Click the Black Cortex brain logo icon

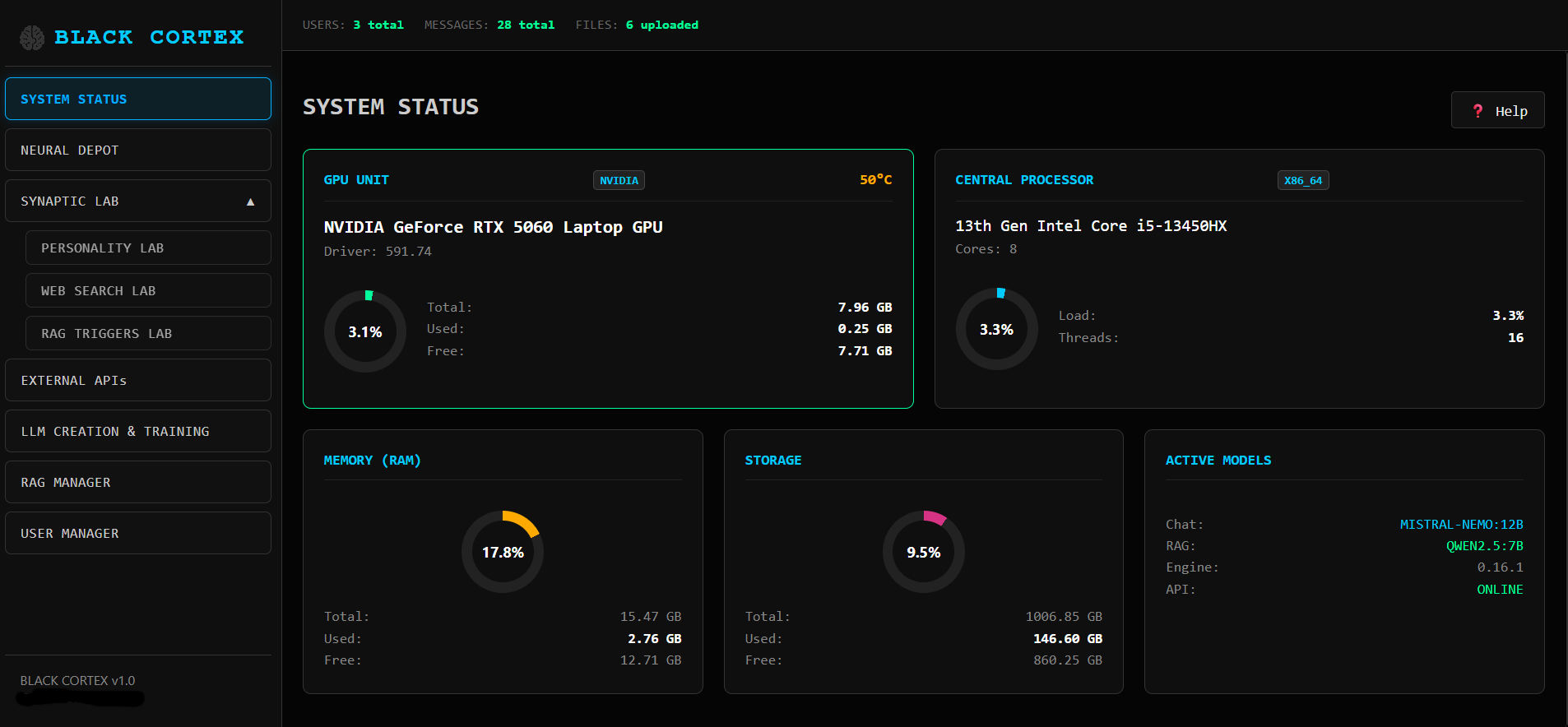point(32,38)
